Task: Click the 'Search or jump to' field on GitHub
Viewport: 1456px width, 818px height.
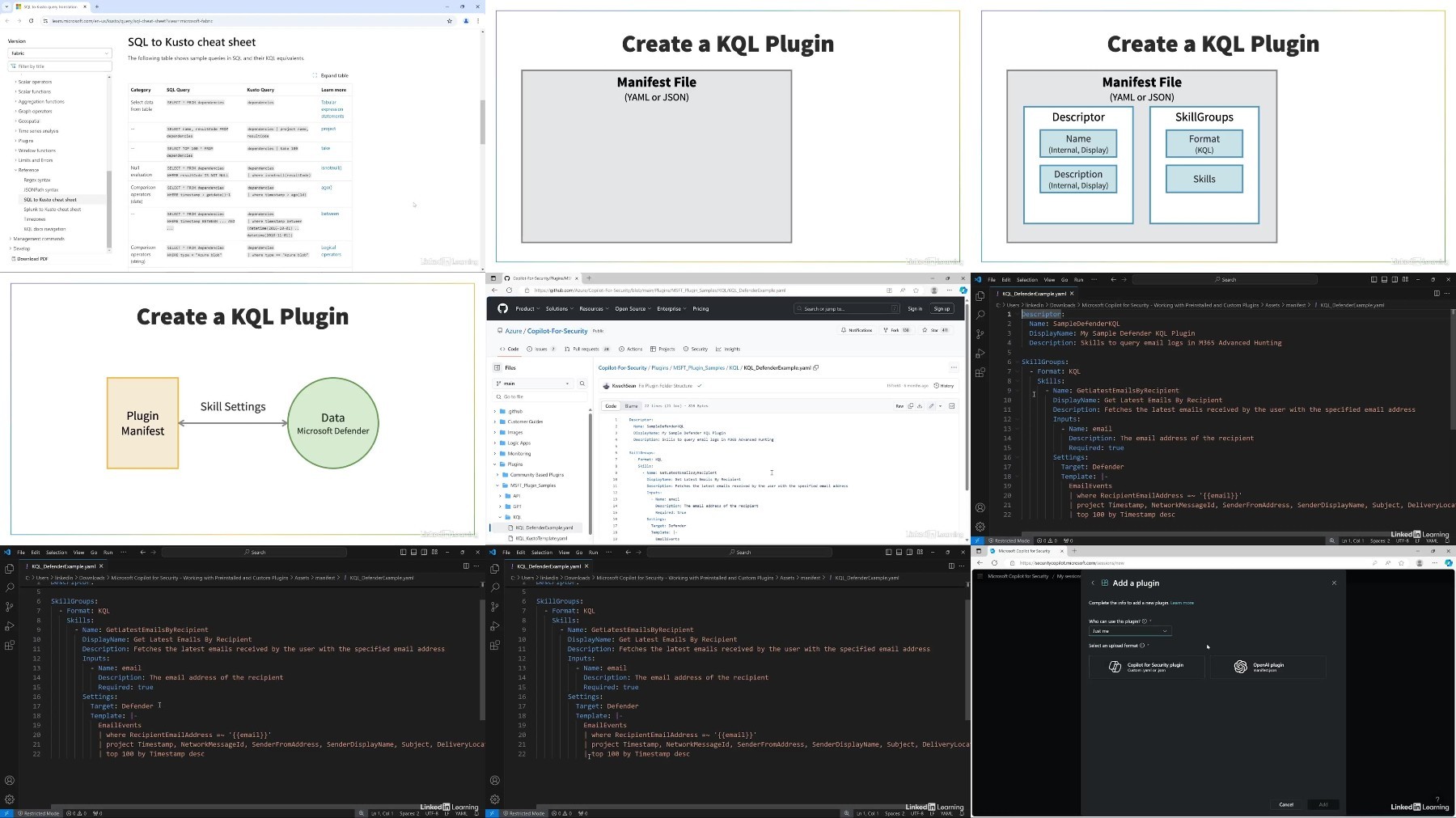Action: point(847,308)
